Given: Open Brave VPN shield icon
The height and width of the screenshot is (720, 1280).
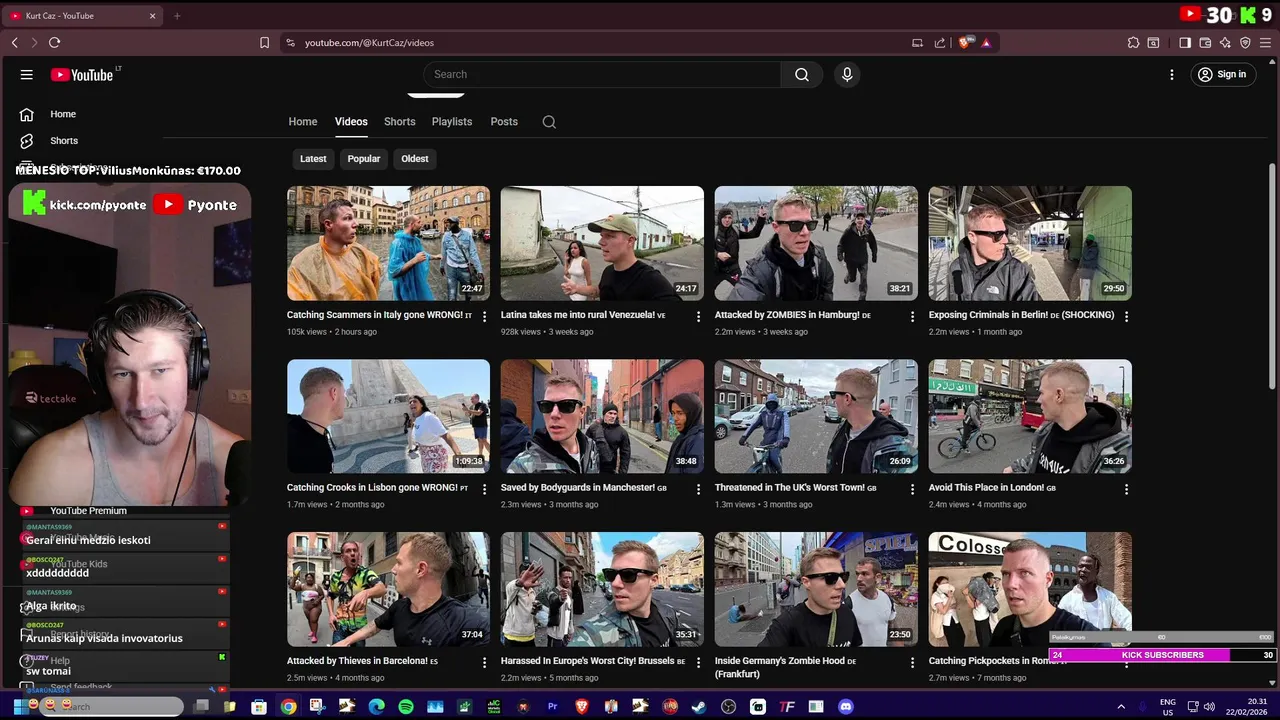Looking at the screenshot, I should pos(1245,43).
